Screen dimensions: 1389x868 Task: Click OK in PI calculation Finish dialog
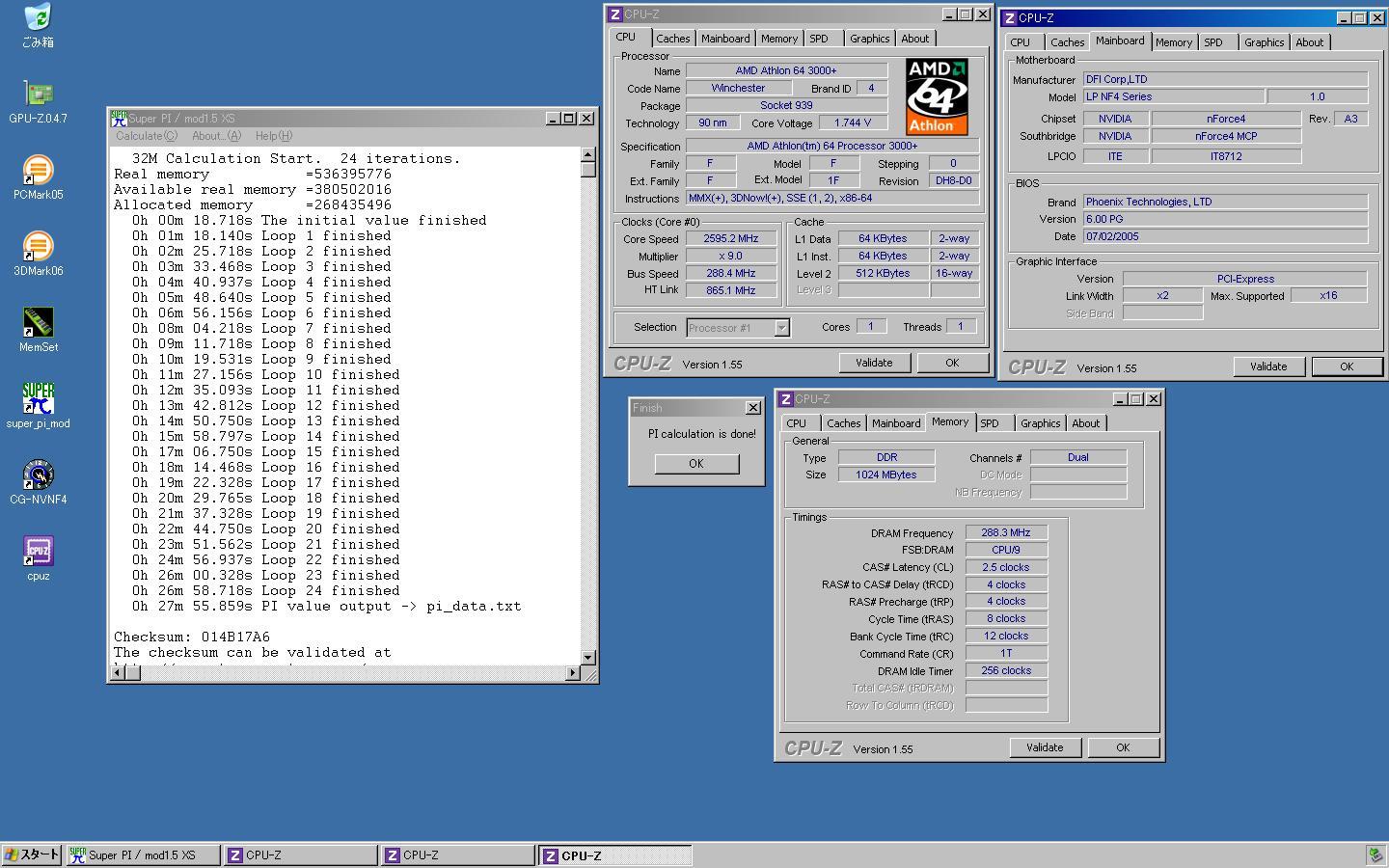point(696,464)
